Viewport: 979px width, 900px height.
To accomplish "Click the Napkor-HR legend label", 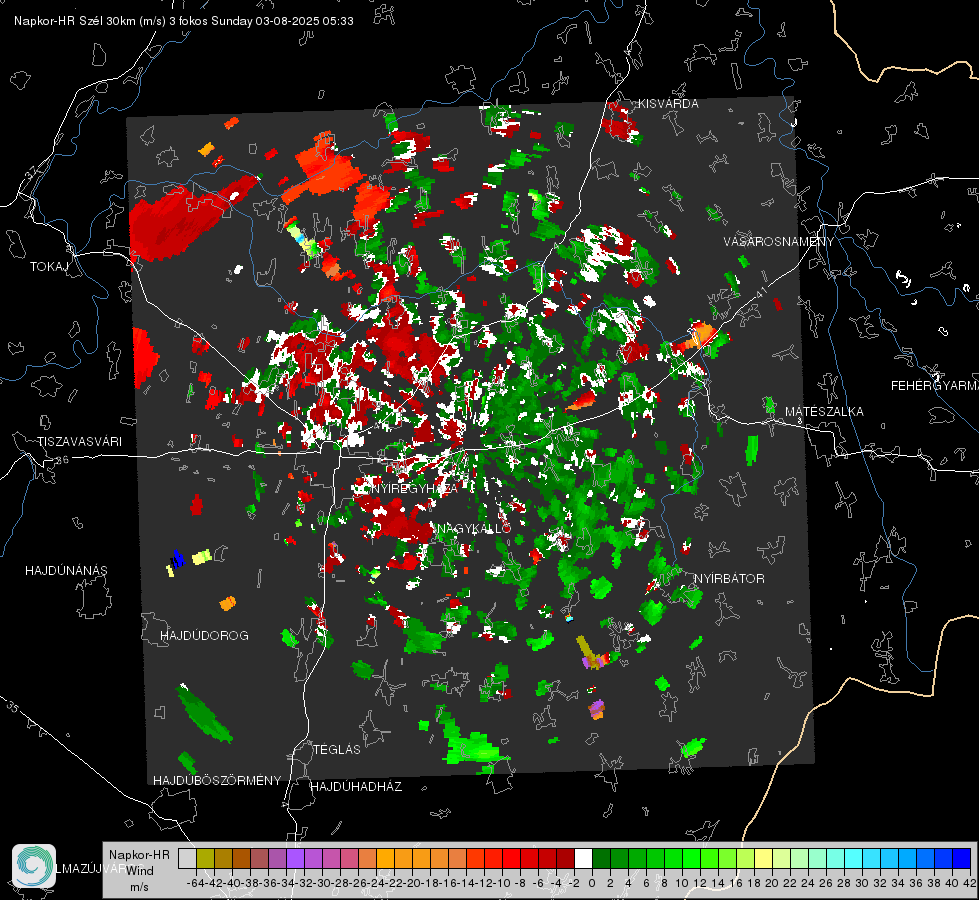I will coord(139,855).
